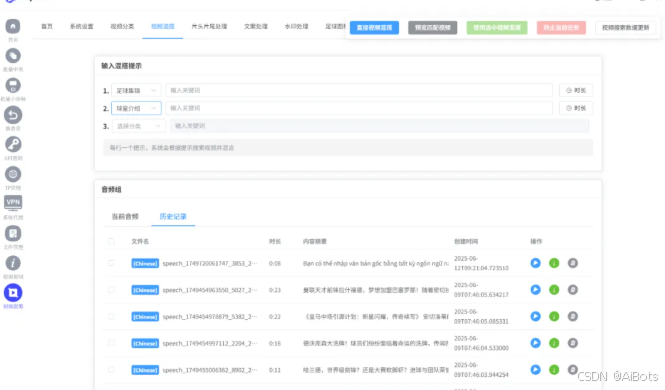The height and width of the screenshot is (390, 665).
Task: Switch to the 水印处理 tab
Action: (296, 26)
